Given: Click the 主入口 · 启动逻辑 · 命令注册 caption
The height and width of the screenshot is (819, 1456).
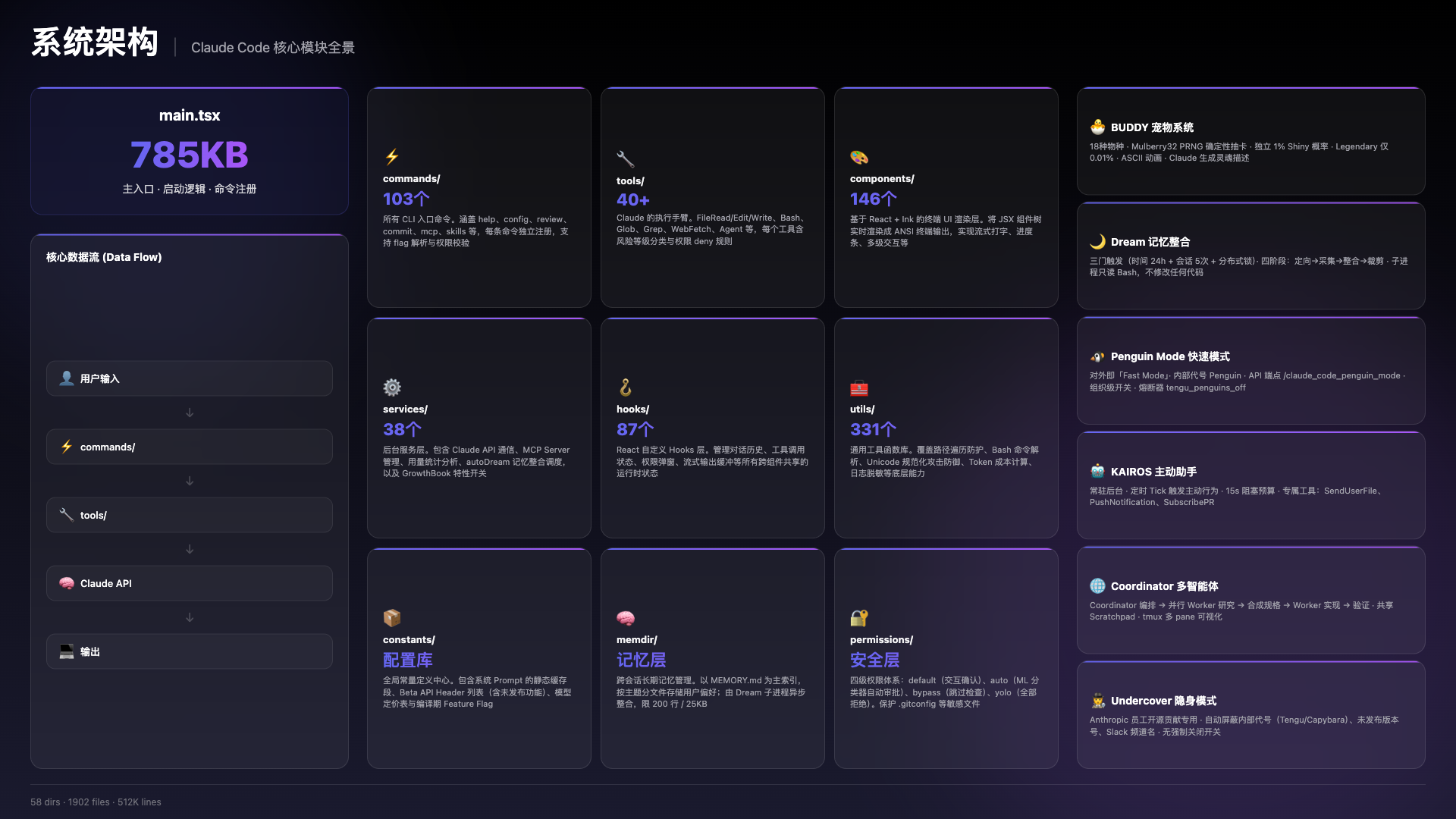Looking at the screenshot, I should [x=190, y=189].
